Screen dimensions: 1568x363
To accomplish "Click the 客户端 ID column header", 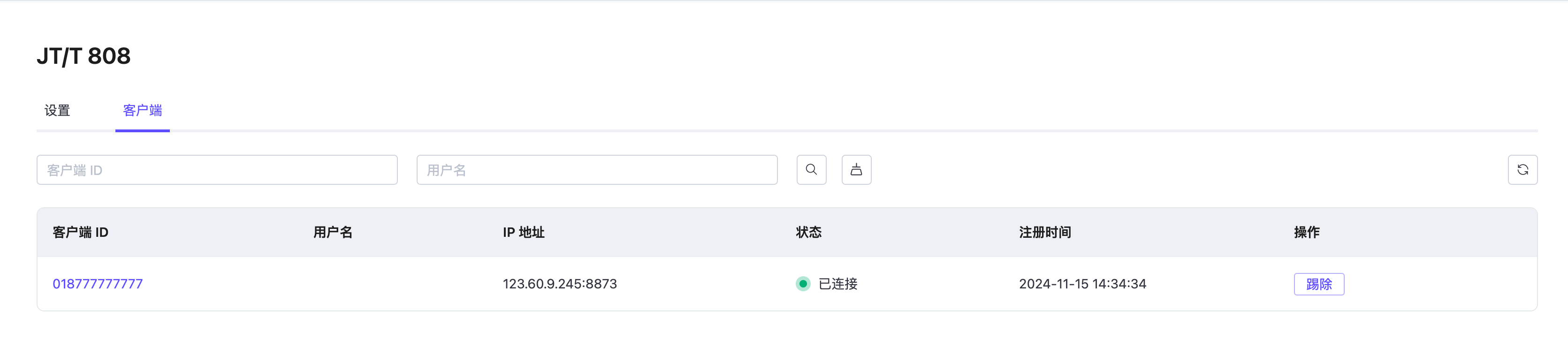I will 80,232.
